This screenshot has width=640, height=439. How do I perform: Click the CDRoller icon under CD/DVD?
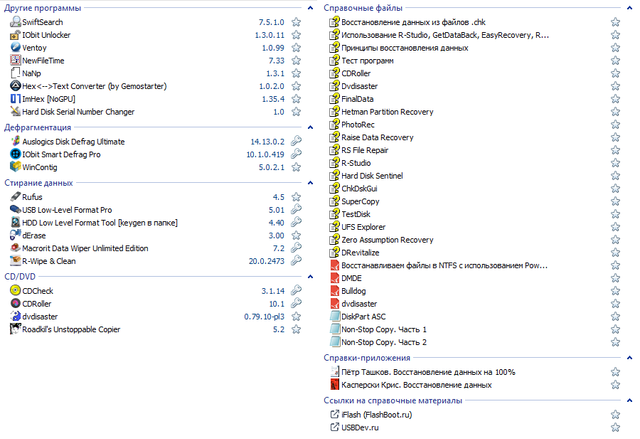click(x=15, y=303)
